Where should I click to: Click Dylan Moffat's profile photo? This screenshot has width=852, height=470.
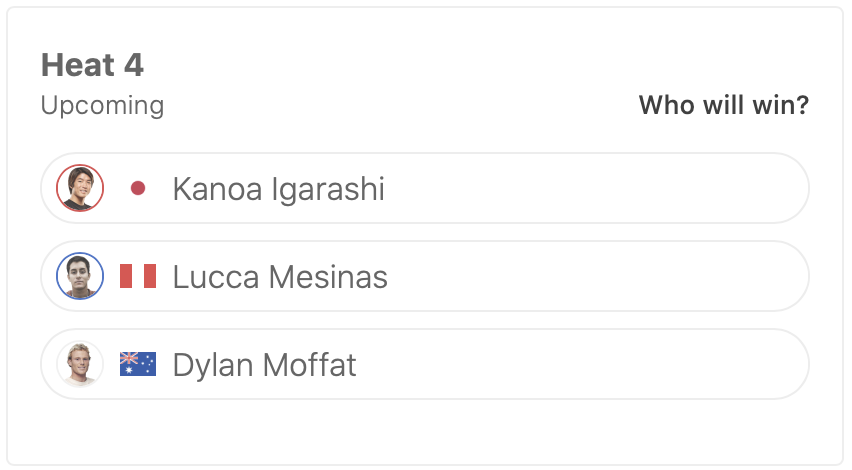click(80, 364)
